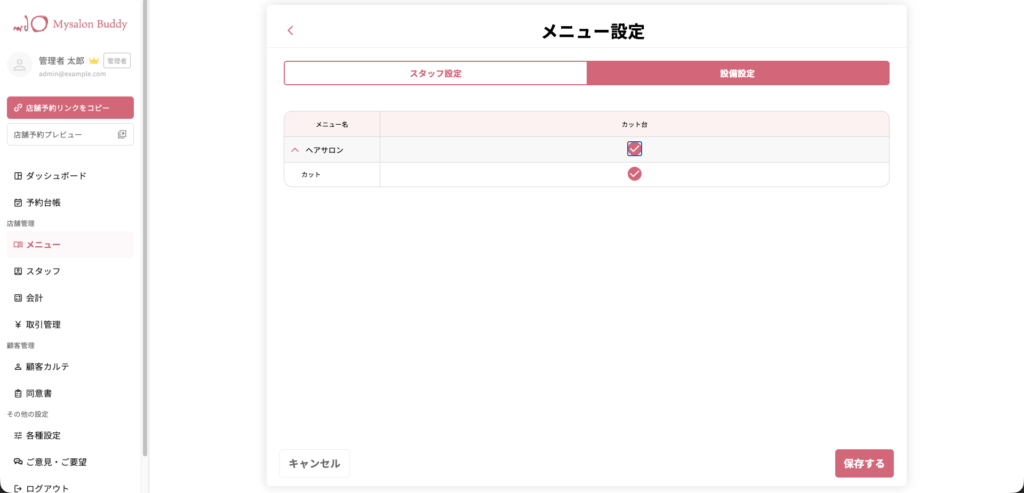Click the ログアウト sidebar link
1024x493 pixels.
pyautogui.click(x=42, y=487)
